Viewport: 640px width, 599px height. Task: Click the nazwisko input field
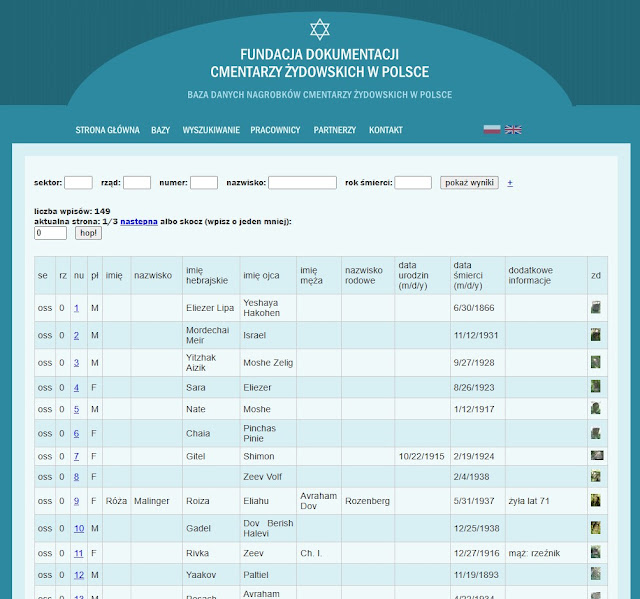[302, 182]
